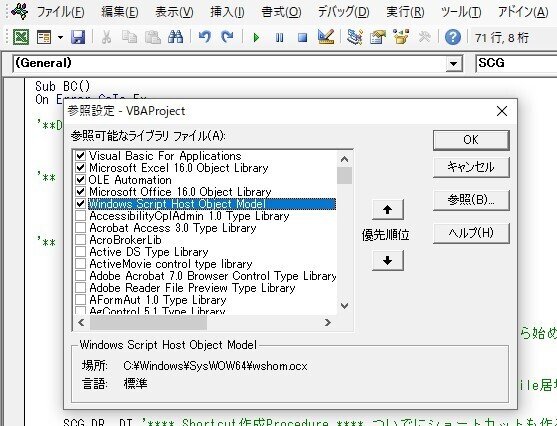Screen dimensions: 557x426
Task: Click the library list scroll-up arrow
Action: tap(344, 159)
